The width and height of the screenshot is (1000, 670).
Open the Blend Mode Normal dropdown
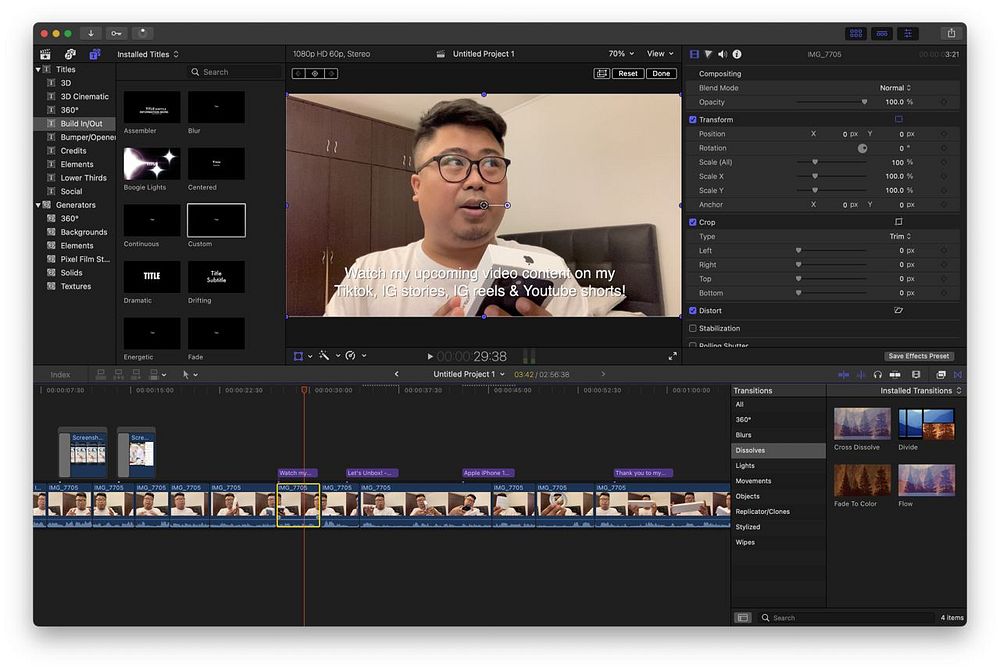895,88
